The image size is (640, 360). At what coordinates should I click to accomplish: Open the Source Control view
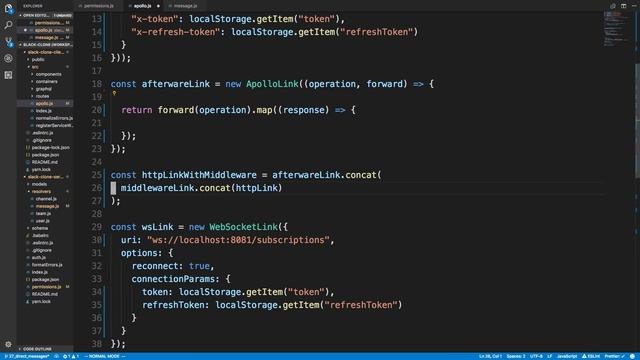point(8,42)
